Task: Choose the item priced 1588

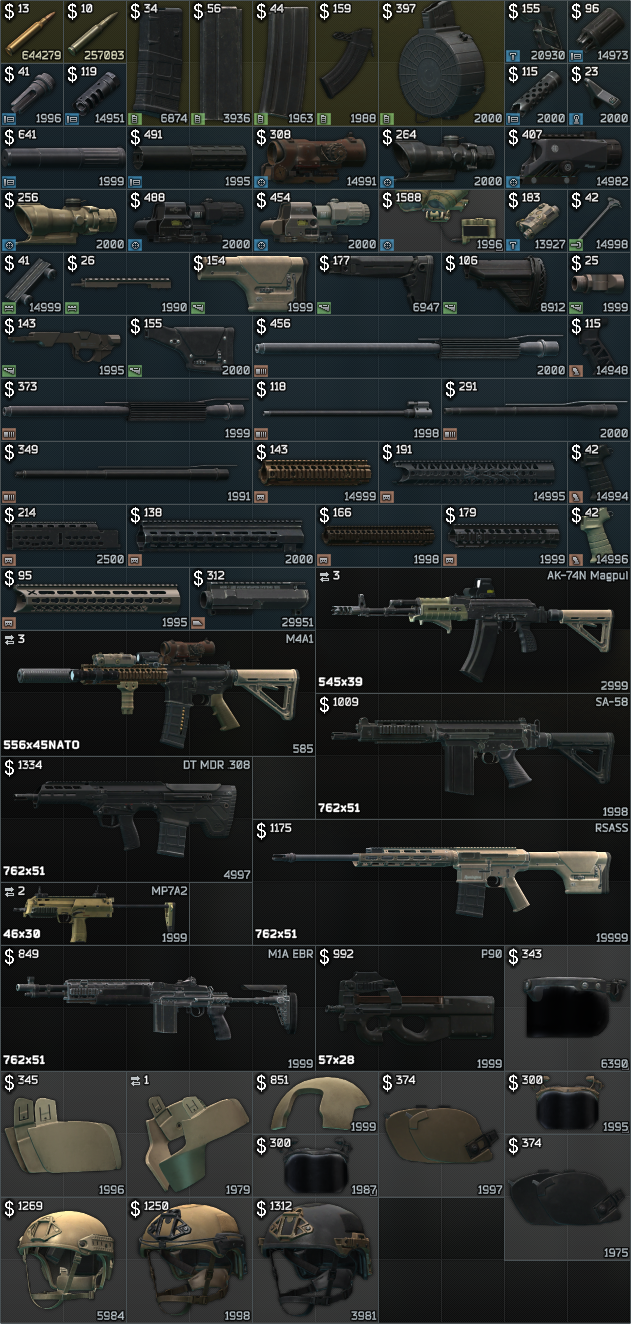Action: coord(440,219)
